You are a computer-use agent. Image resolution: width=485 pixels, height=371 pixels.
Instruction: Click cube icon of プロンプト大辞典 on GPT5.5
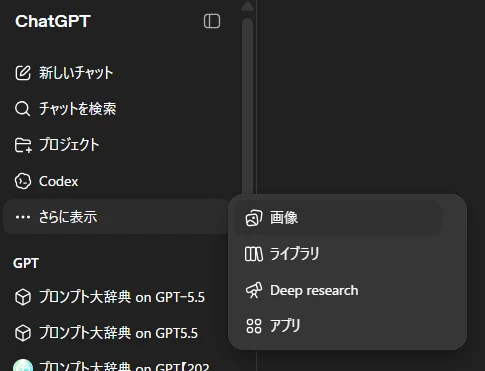[23, 333]
